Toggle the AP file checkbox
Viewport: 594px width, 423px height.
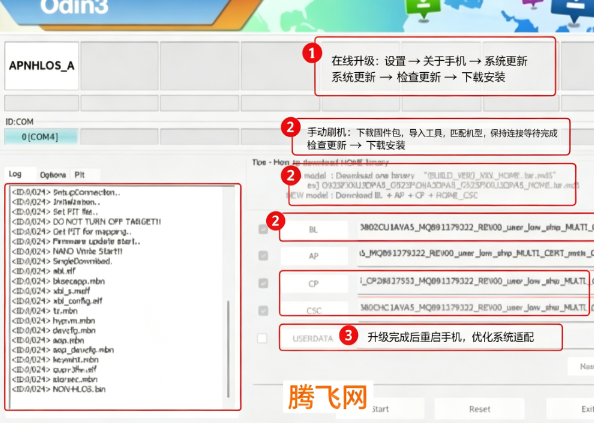(x=263, y=256)
